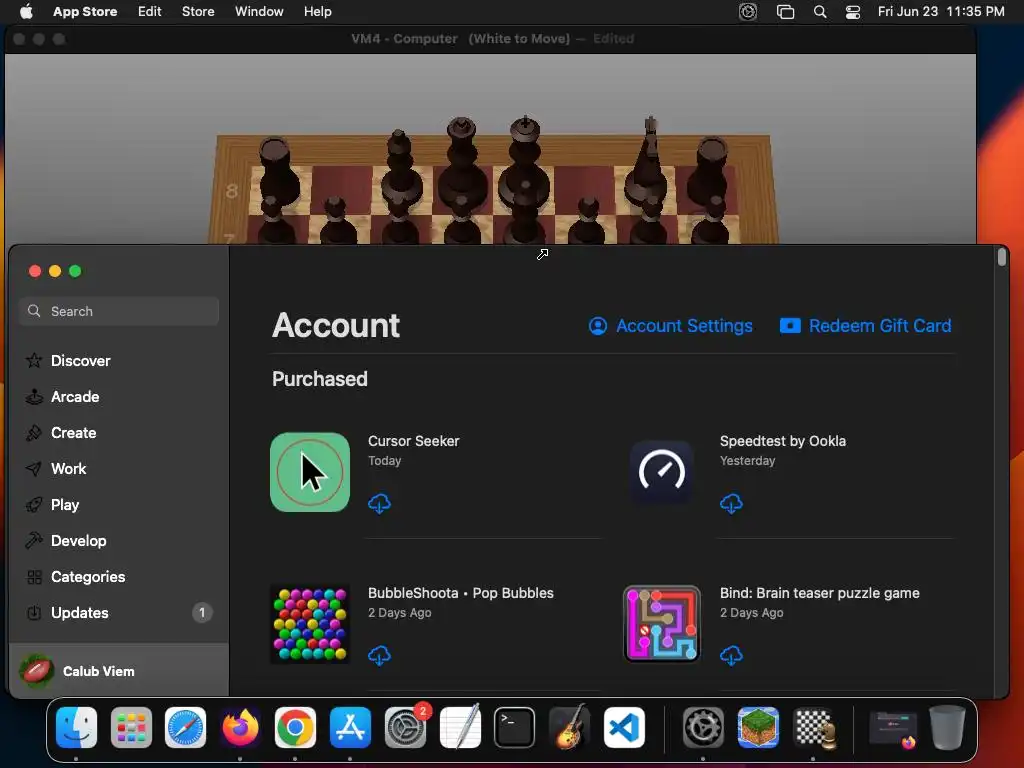Viewport: 1024px width, 768px height.
Task: Open the Bind Brain teaser app icon
Action: tap(662, 624)
